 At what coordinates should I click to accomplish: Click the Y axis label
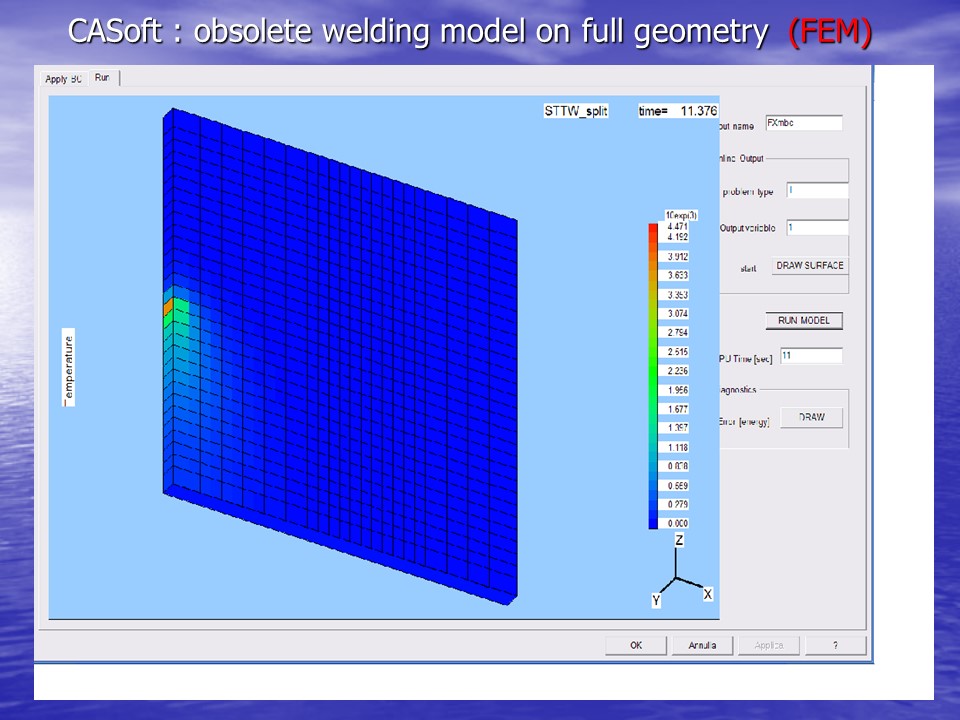(x=656, y=601)
